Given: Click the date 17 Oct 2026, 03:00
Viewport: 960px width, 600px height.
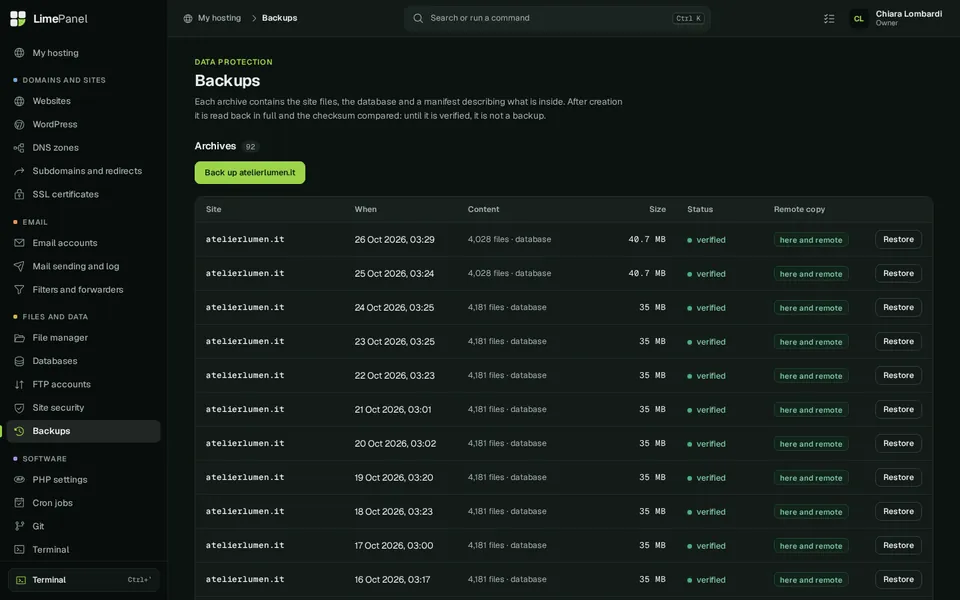Looking at the screenshot, I should pos(394,546).
